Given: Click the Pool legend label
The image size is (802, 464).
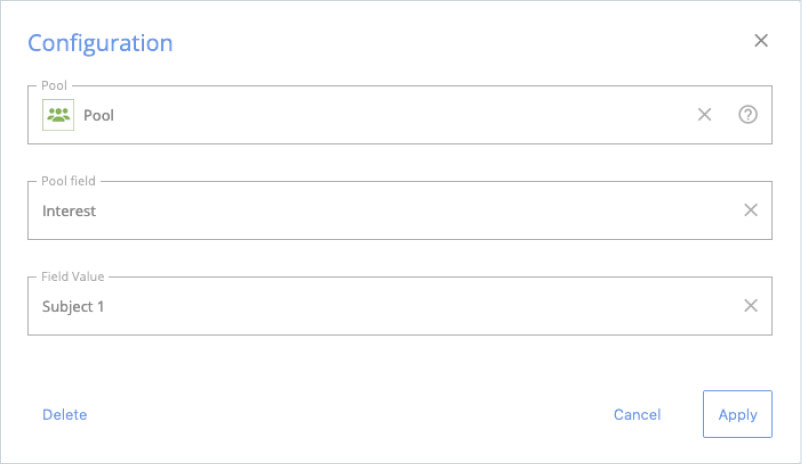Looking at the screenshot, I should point(54,85).
